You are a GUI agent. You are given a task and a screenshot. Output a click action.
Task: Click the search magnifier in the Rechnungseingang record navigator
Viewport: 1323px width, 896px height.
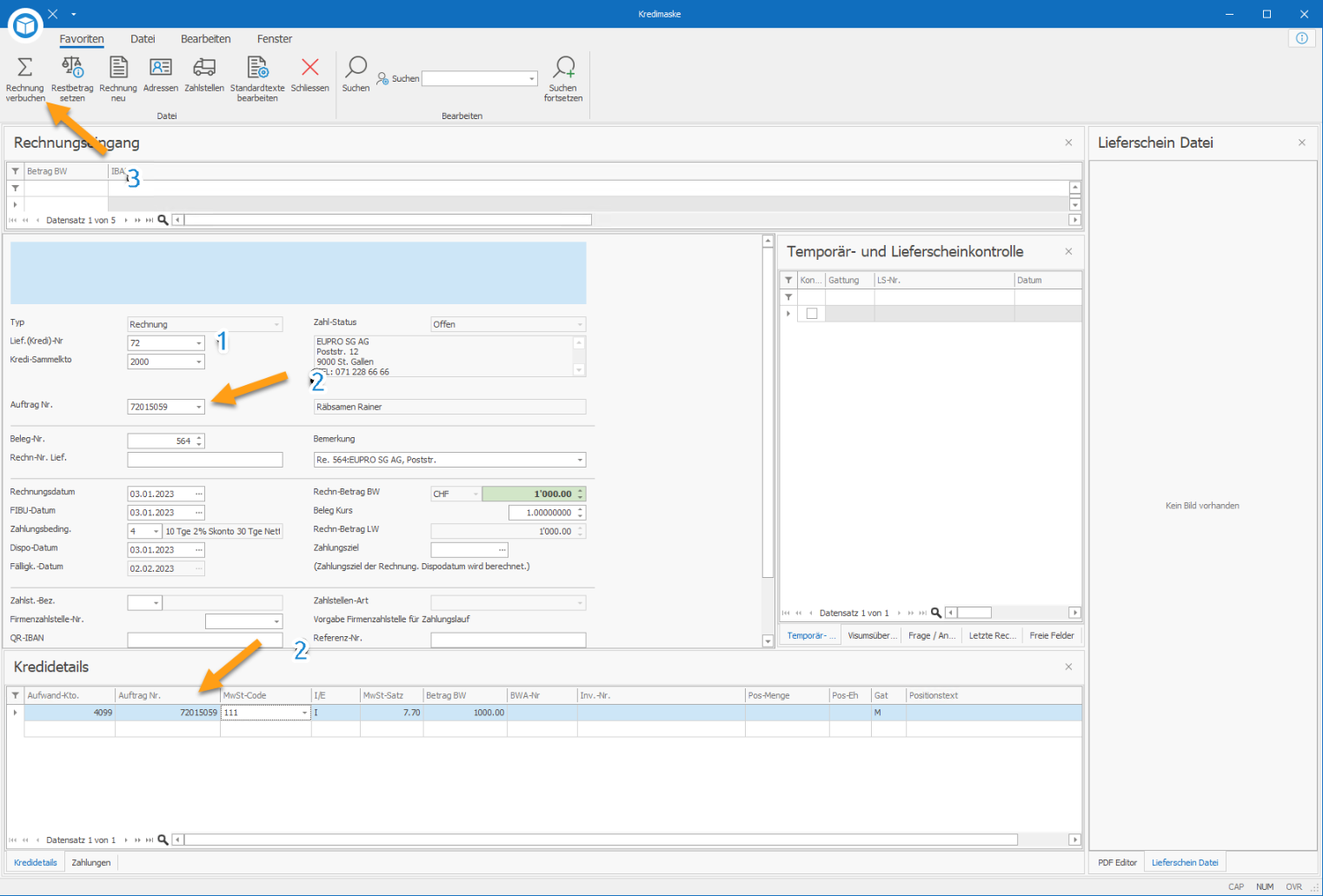click(x=163, y=220)
